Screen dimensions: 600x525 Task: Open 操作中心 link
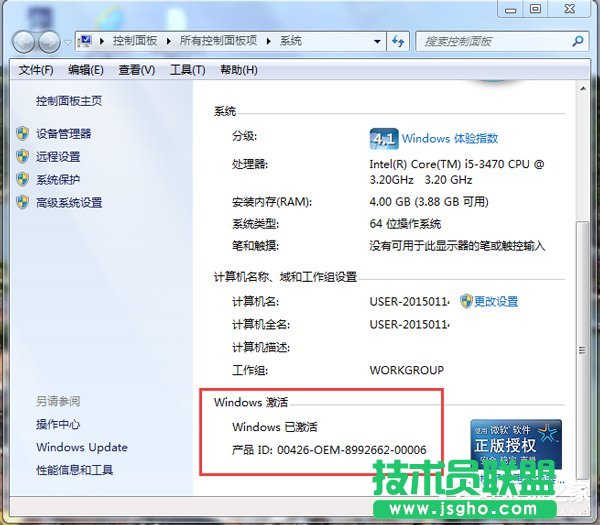58,424
